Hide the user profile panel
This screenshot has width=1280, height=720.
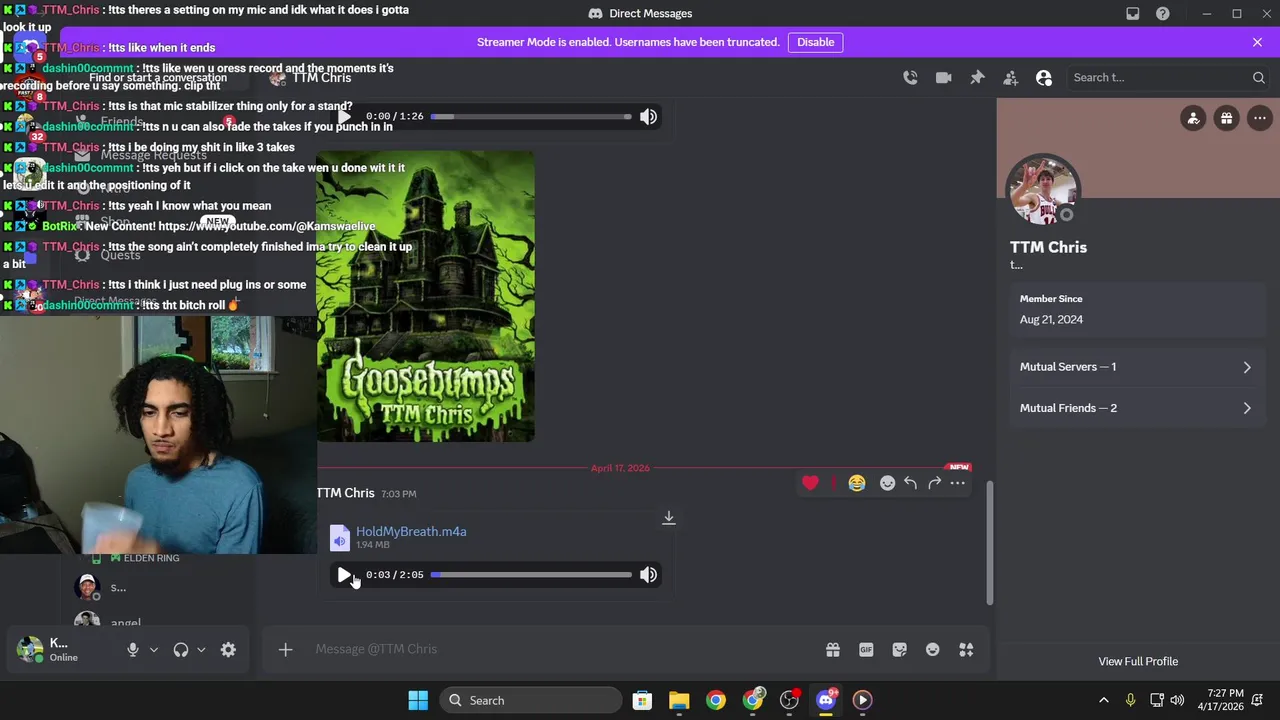click(x=1044, y=77)
